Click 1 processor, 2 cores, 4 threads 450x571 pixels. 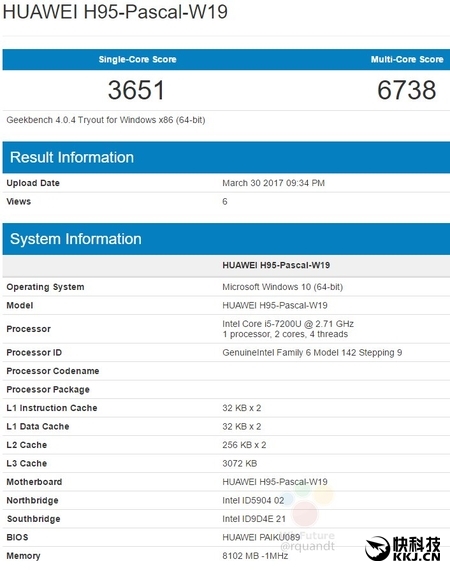[285, 334]
